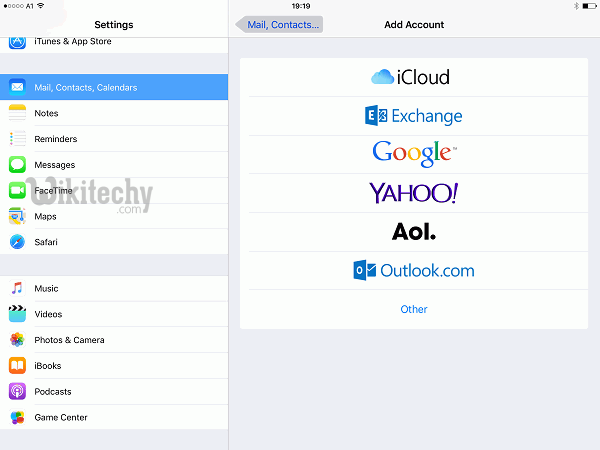
Task: Open Photos & Camera flower icon
Action: point(17,340)
